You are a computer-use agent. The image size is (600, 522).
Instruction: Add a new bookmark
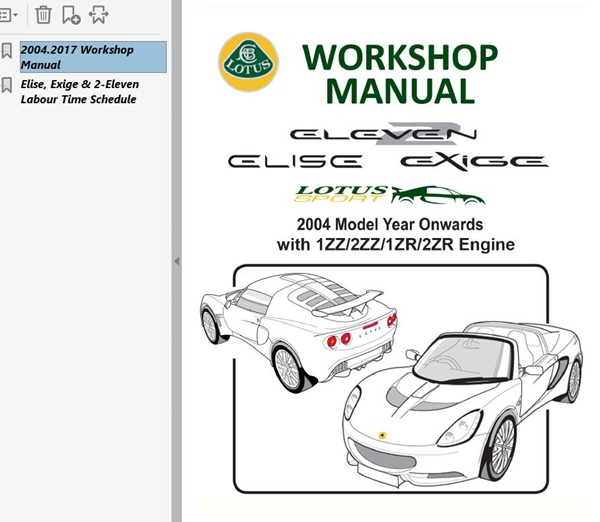click(x=71, y=15)
